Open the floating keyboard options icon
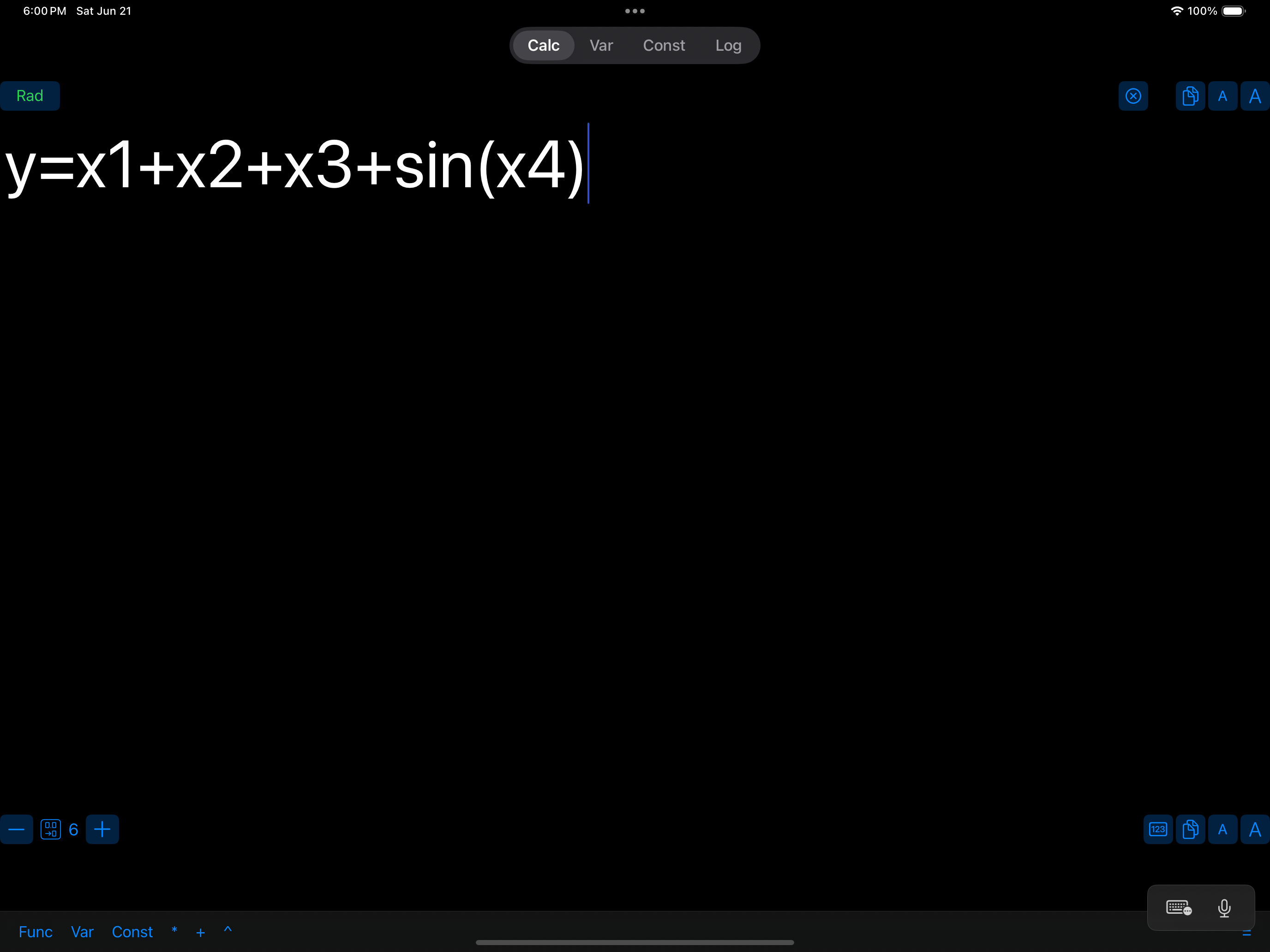Viewport: 1270px width, 952px height. (1178, 908)
